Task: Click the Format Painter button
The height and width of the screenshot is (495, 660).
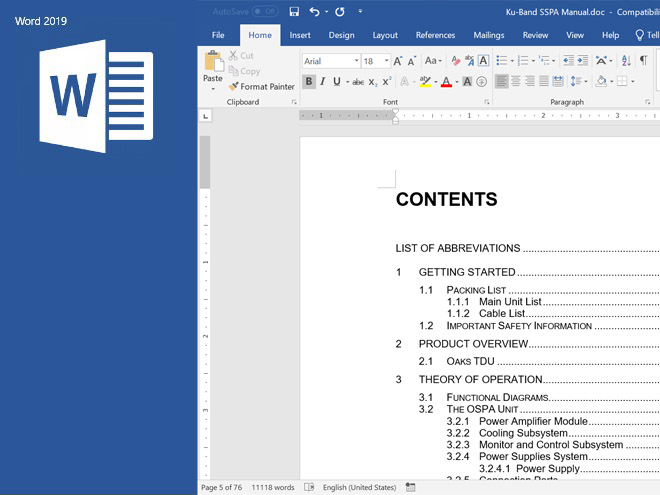Action: (261, 86)
